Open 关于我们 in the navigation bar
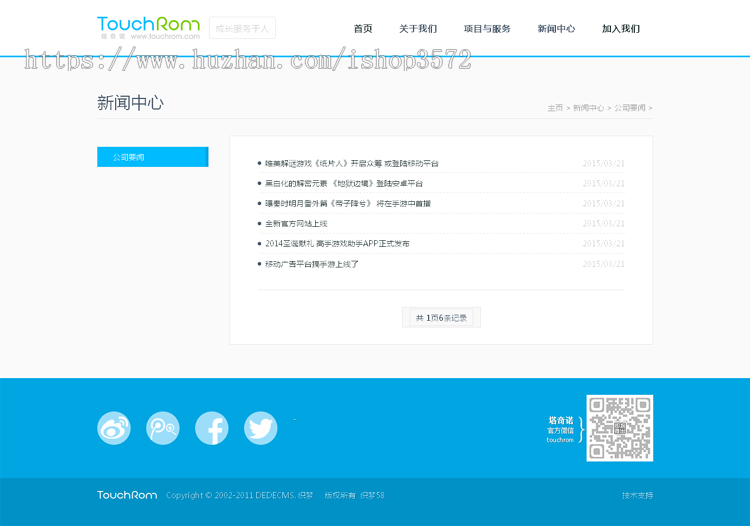 [418, 29]
